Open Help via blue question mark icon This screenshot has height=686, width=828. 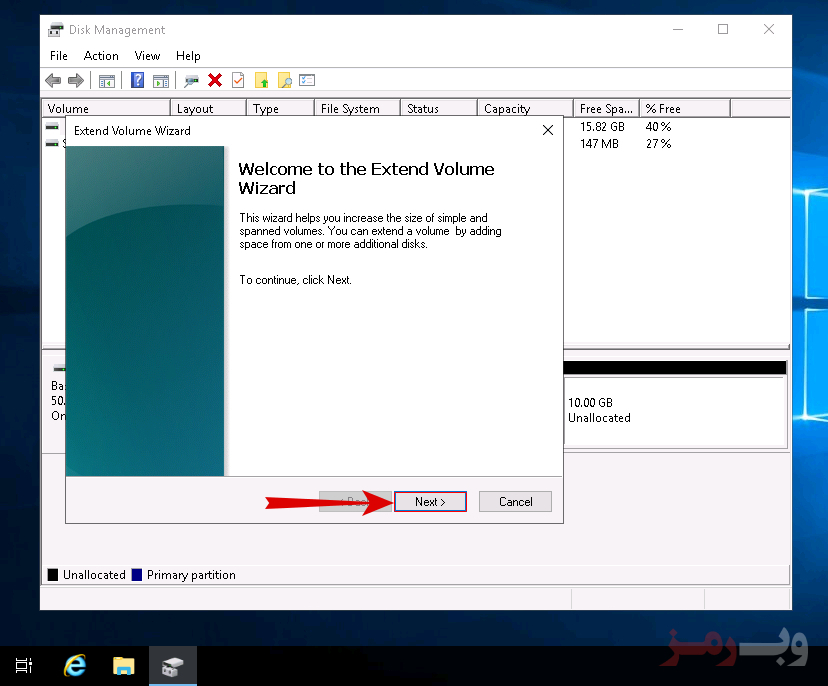pos(137,80)
